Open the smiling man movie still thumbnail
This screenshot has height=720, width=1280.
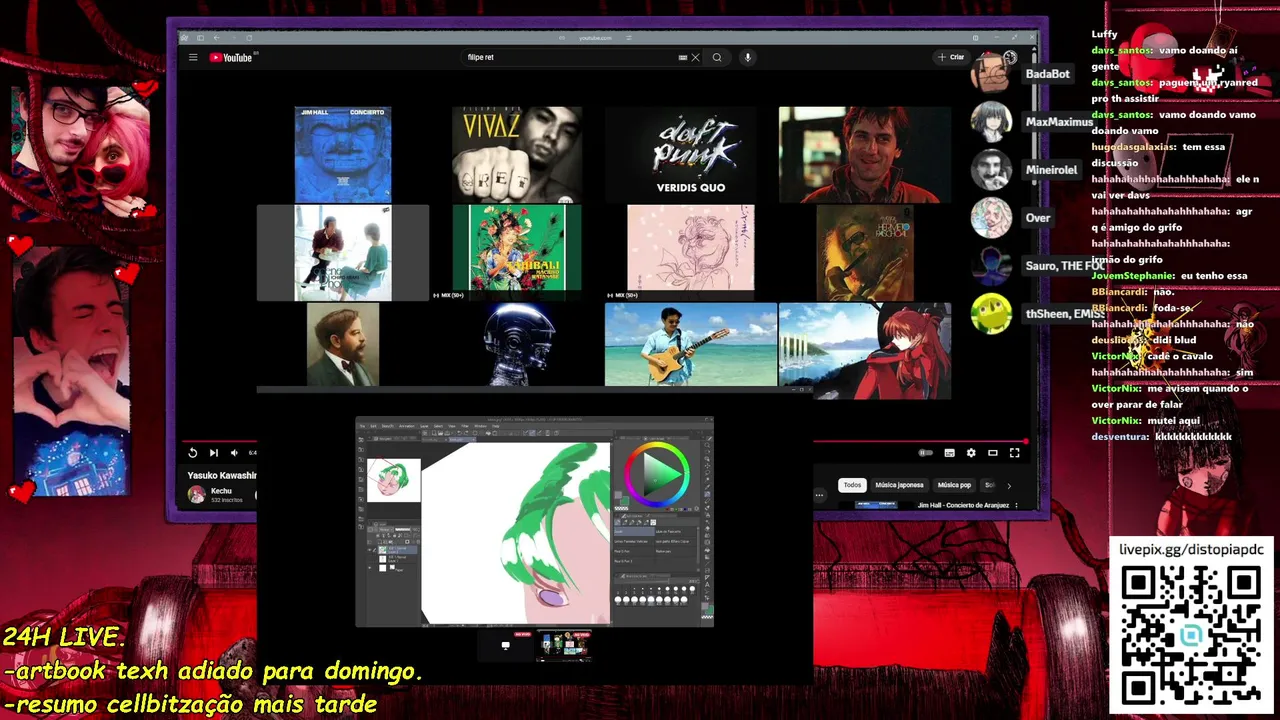coord(865,155)
